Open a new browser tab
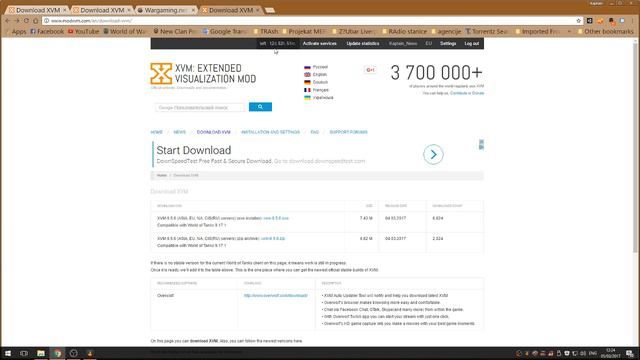 tap(269, 10)
